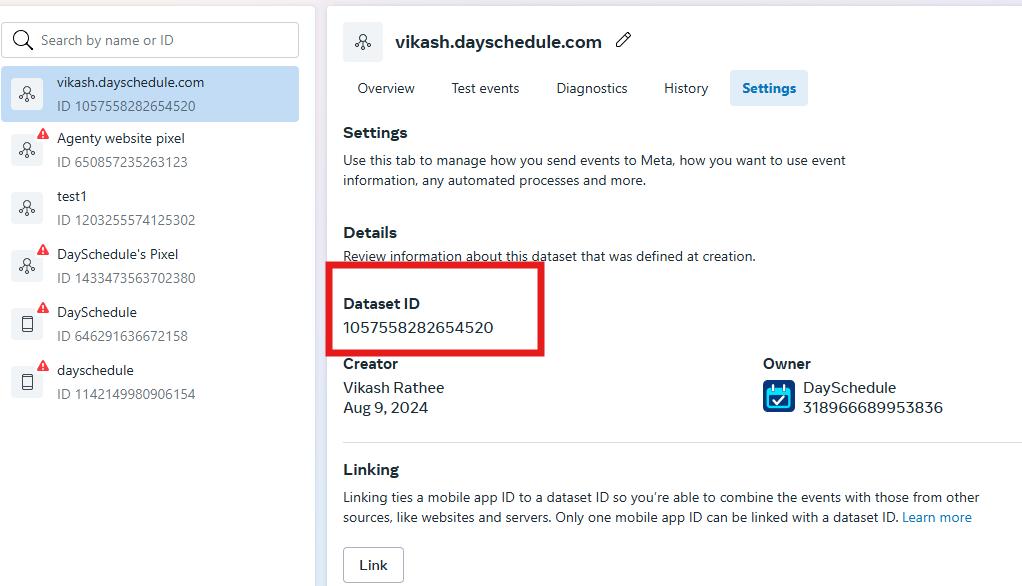Click the test1 dataset icon

tap(27, 208)
